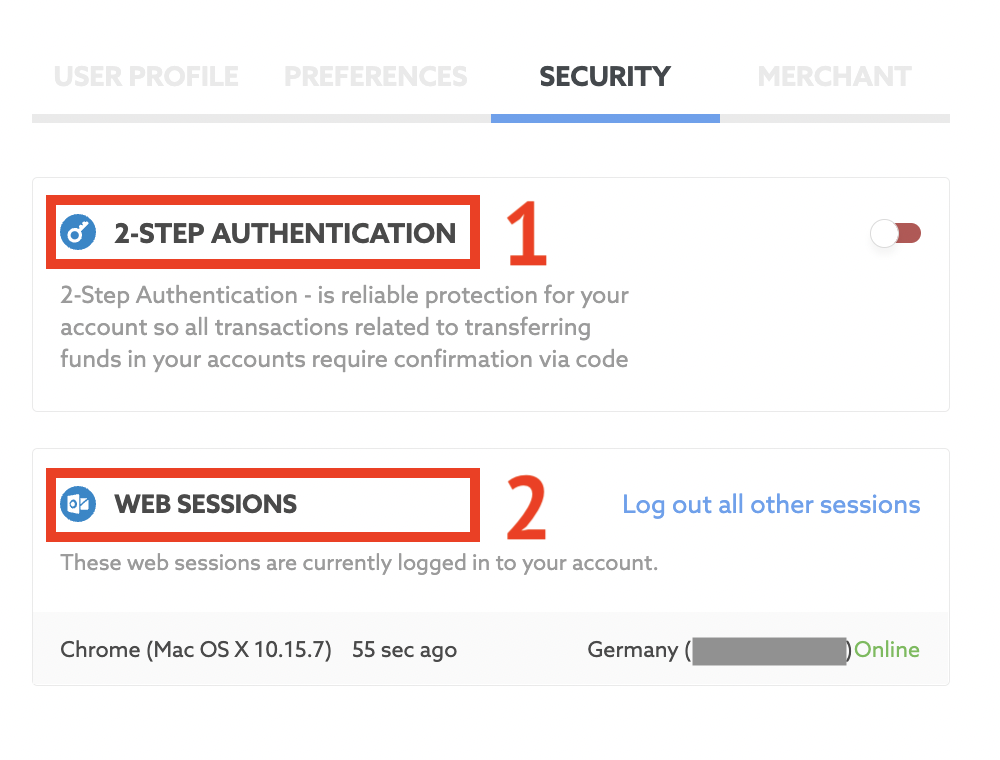Click Log out all other sessions
1000x760 pixels.
coord(771,504)
